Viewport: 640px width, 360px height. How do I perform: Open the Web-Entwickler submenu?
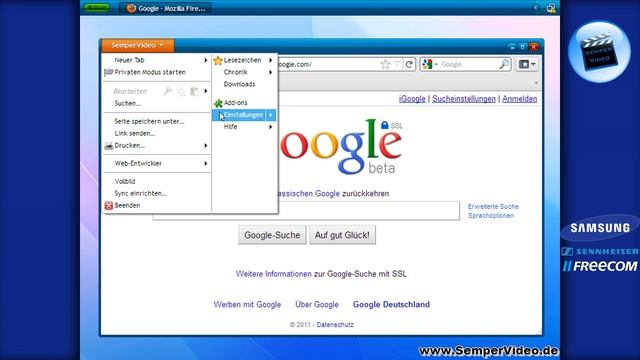coord(157,163)
